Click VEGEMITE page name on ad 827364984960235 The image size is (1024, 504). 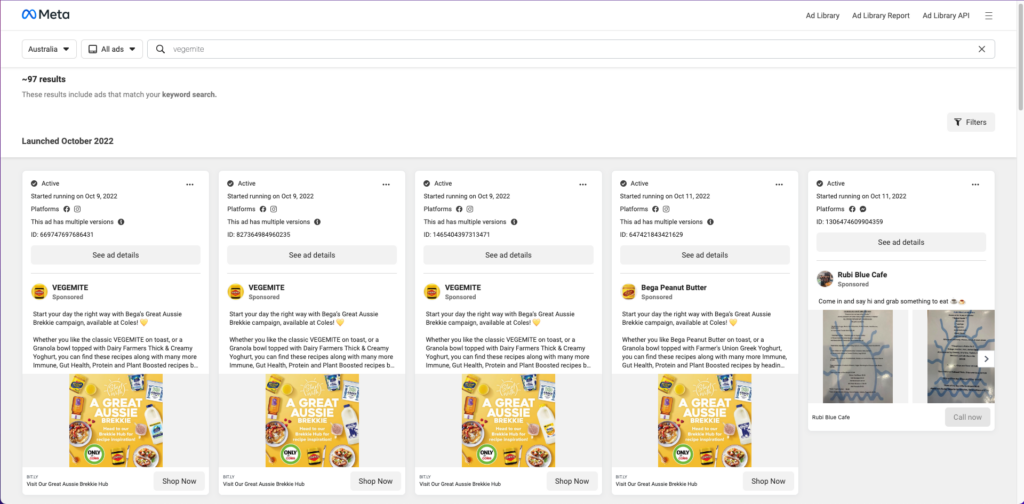266,287
